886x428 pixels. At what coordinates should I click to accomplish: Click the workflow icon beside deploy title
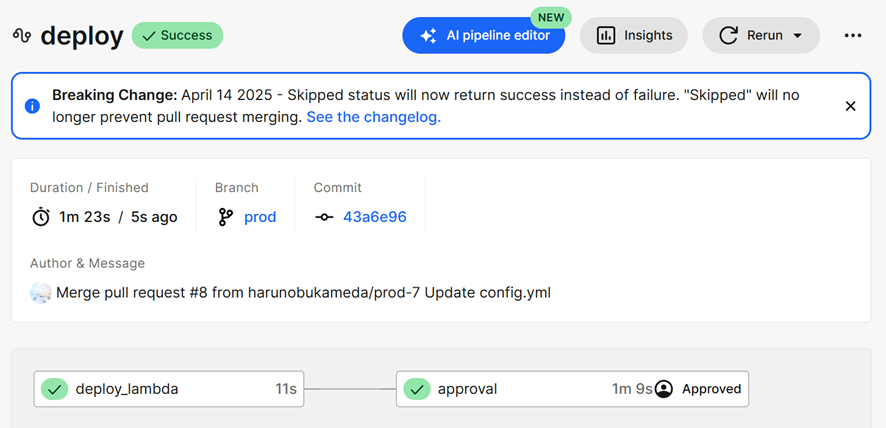pyautogui.click(x=22, y=36)
